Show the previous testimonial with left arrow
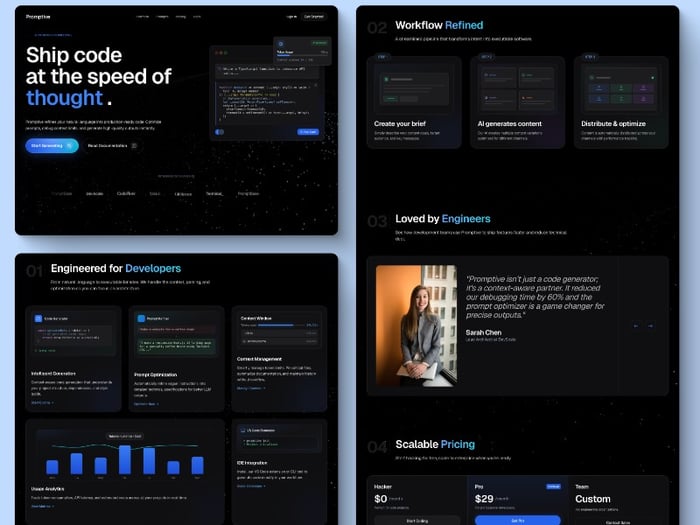700x525 pixels. point(636,326)
